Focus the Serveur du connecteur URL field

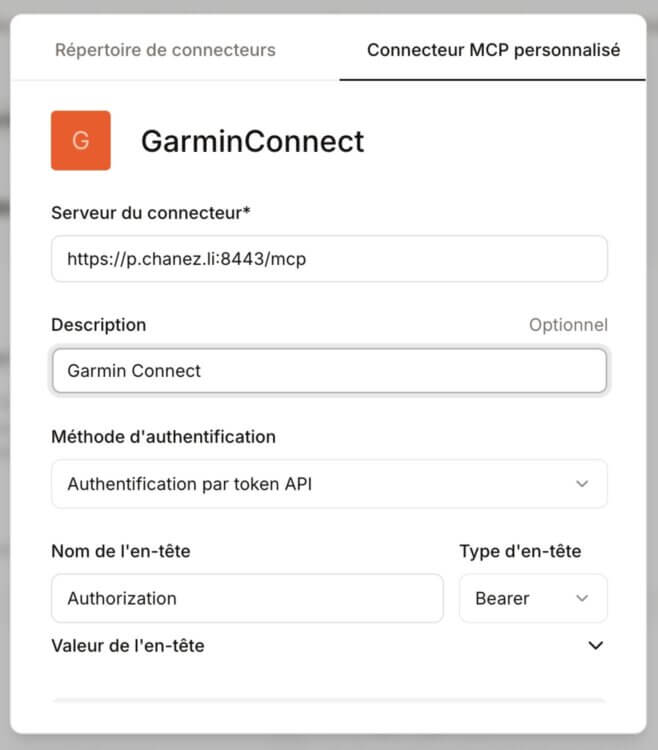(329, 259)
